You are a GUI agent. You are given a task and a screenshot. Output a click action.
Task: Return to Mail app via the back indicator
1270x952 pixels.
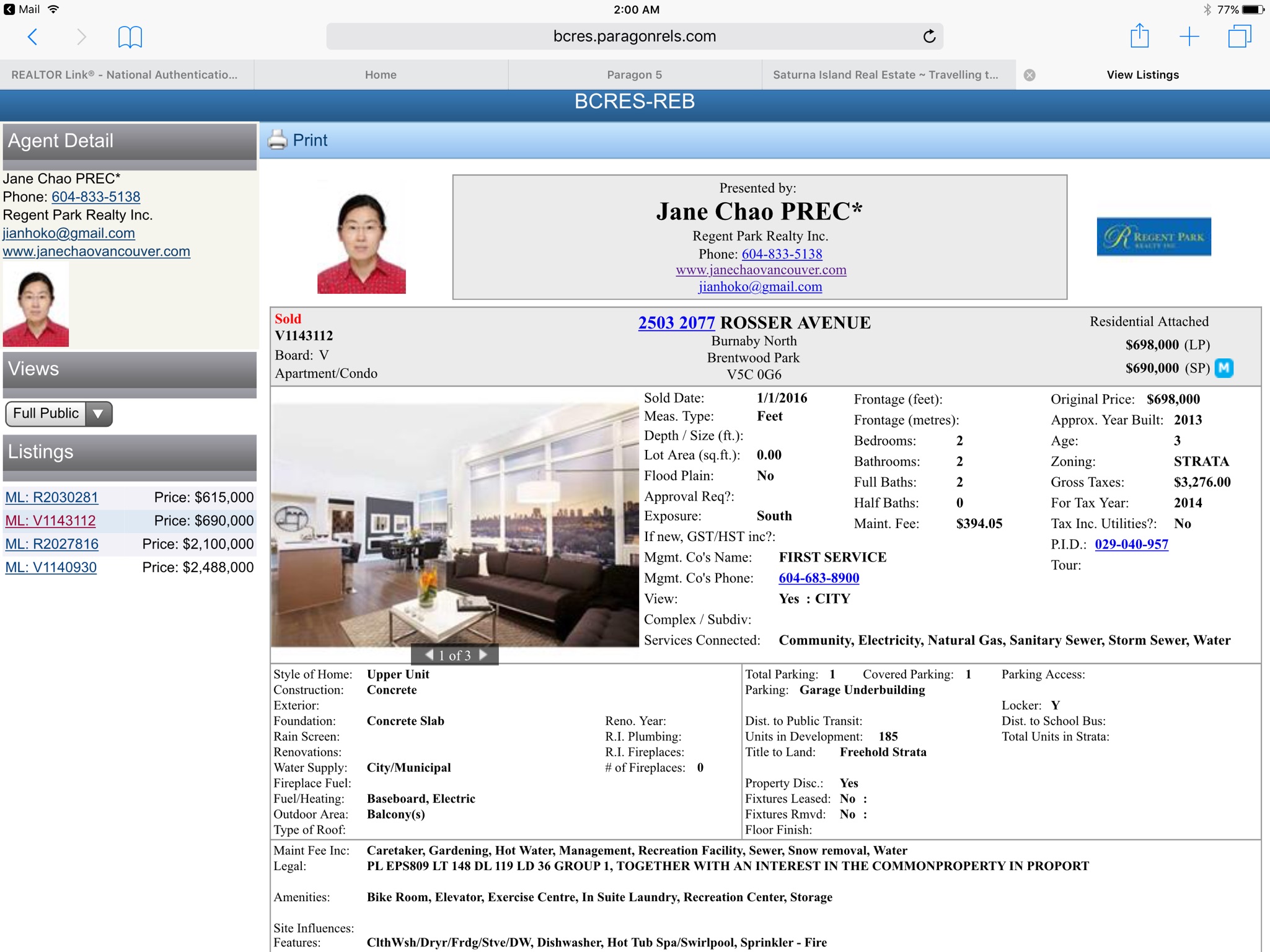pos(22,9)
